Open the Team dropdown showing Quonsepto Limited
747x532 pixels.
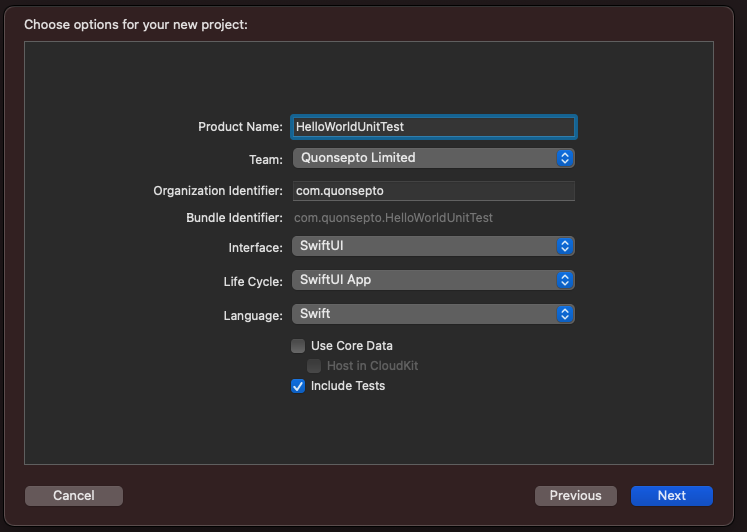[434, 158]
